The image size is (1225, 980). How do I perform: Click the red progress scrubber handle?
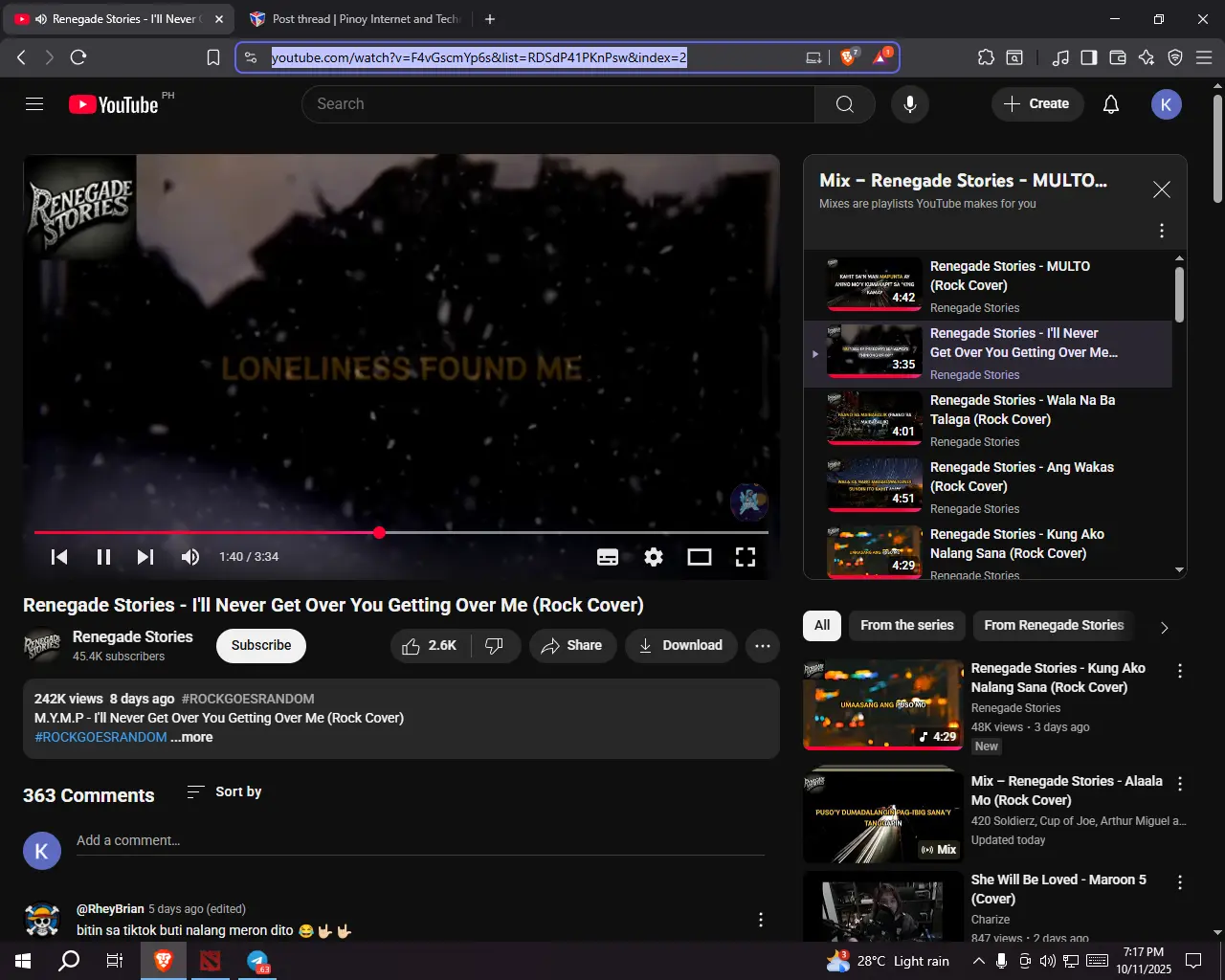click(380, 532)
